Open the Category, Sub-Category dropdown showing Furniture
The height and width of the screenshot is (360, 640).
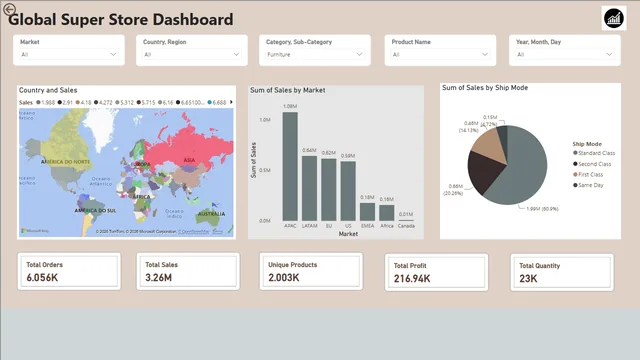tap(315, 54)
